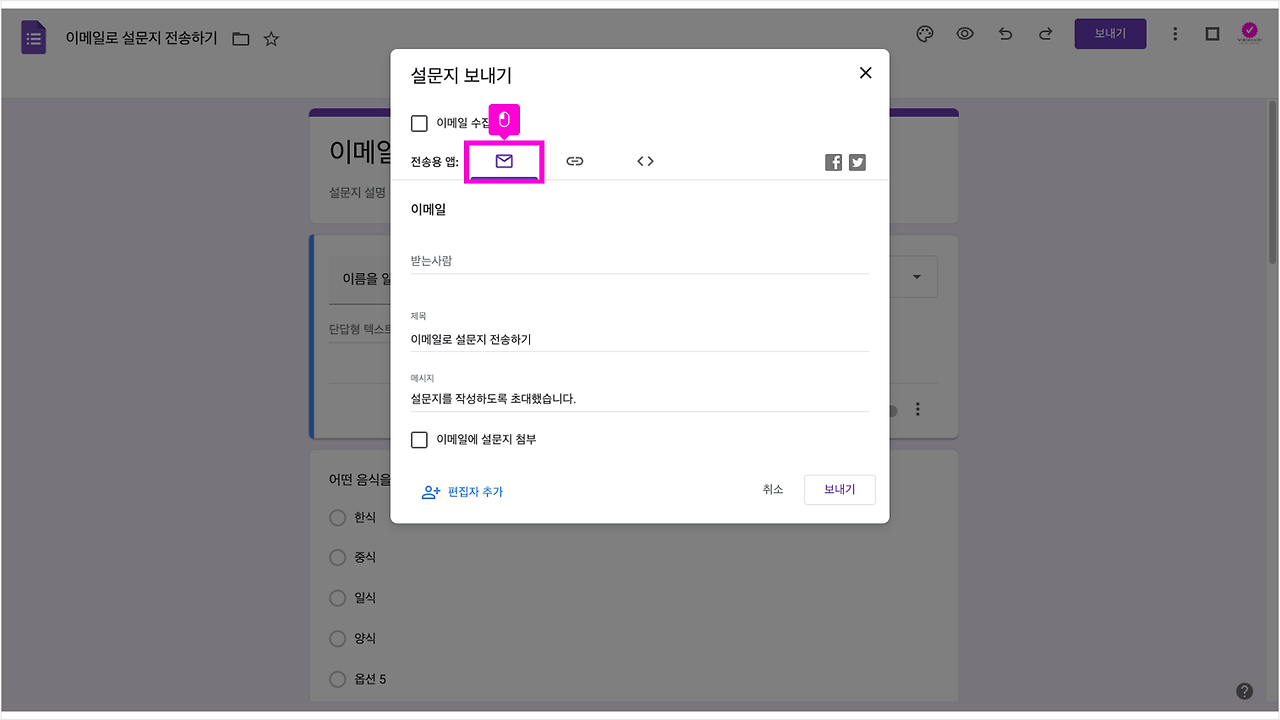Select the email envelope send method icon
1280x720 pixels.
[504, 160]
